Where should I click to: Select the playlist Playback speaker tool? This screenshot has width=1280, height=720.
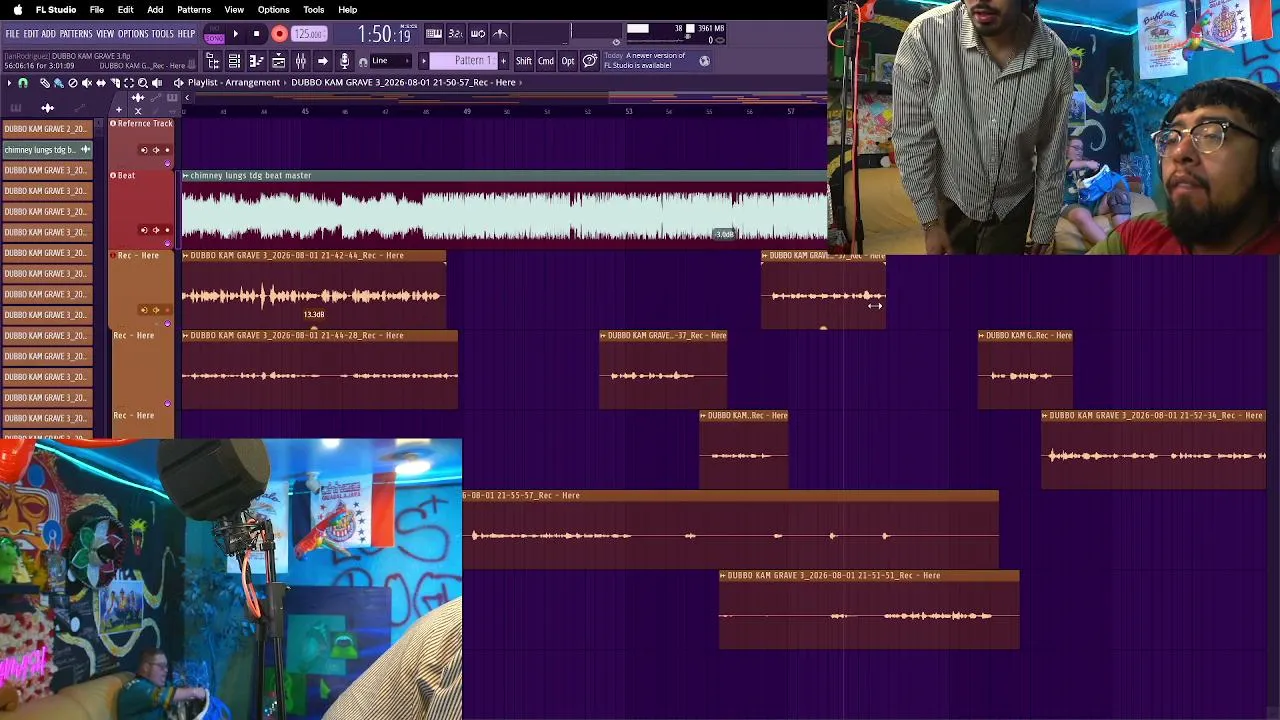[x=156, y=83]
